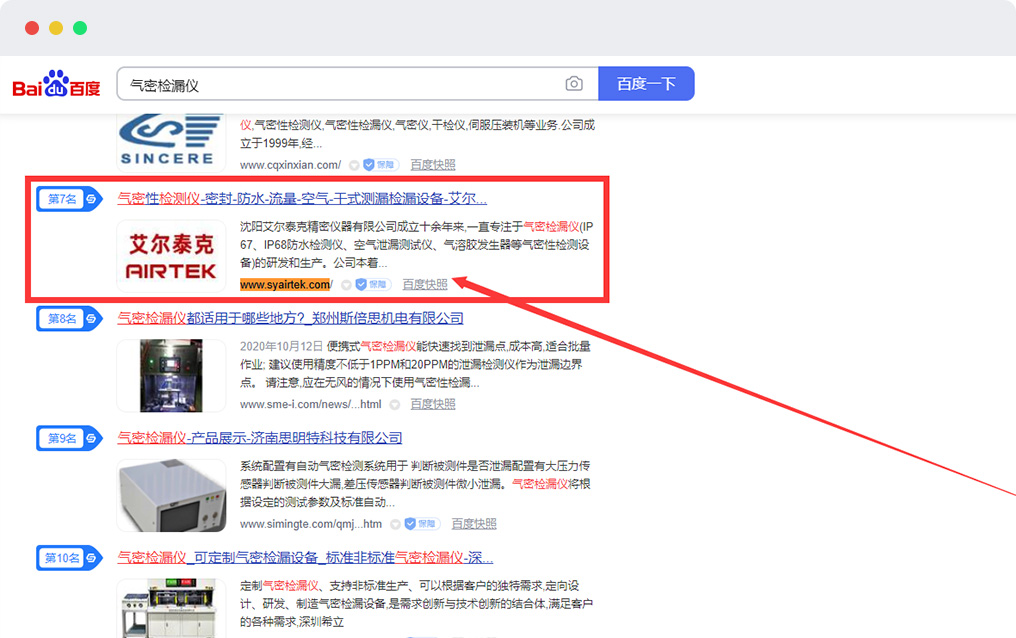Click the 第7名 rank badge
Viewport: 1016px width, 638px height.
pos(69,199)
